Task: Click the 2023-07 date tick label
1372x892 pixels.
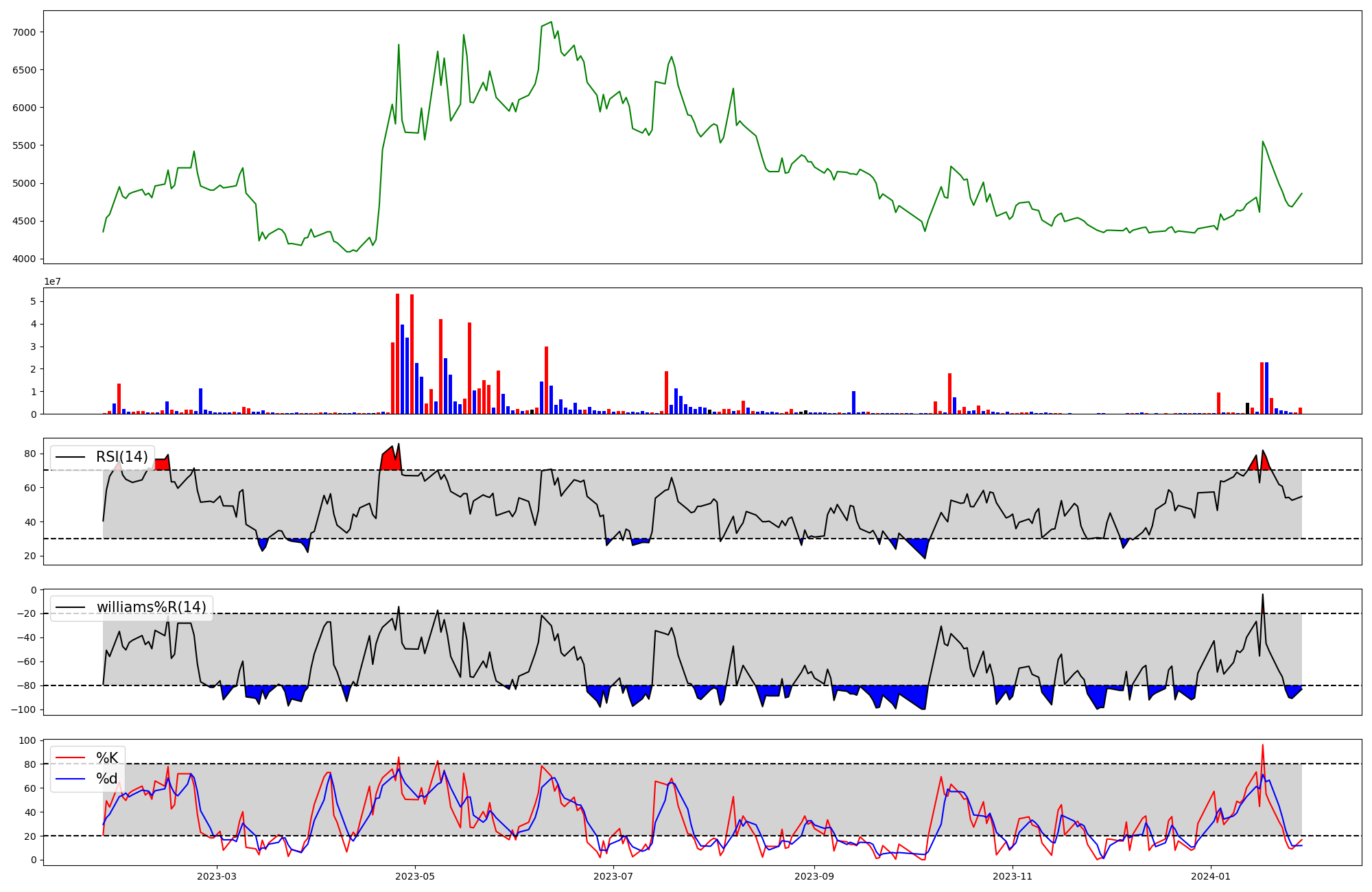Action: pyautogui.click(x=613, y=876)
